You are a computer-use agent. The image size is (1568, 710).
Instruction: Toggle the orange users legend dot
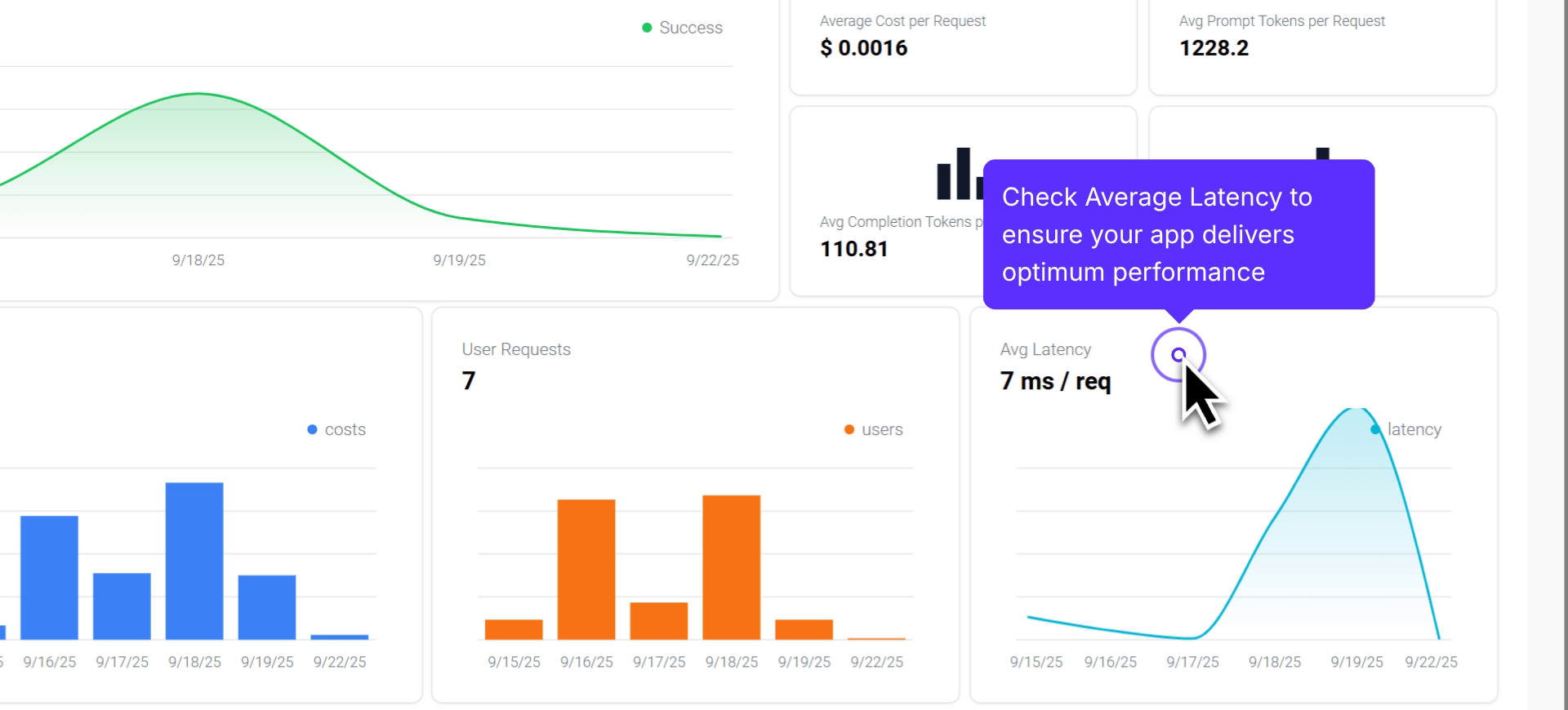click(x=849, y=429)
